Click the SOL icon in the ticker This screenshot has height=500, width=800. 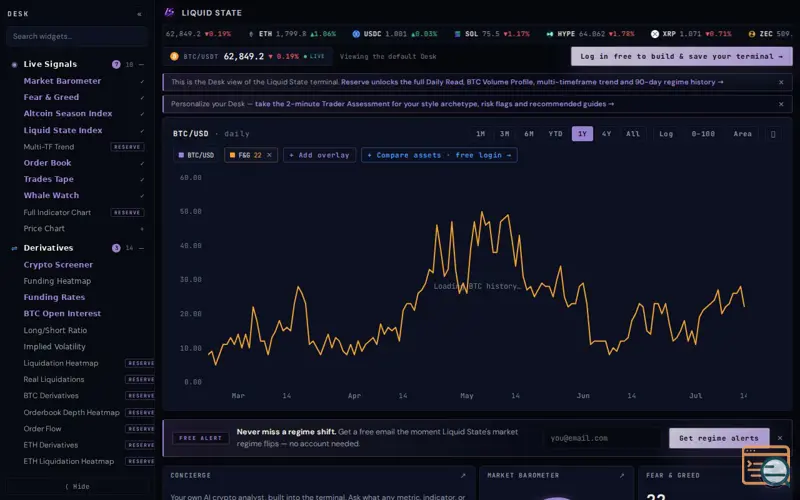click(x=458, y=34)
